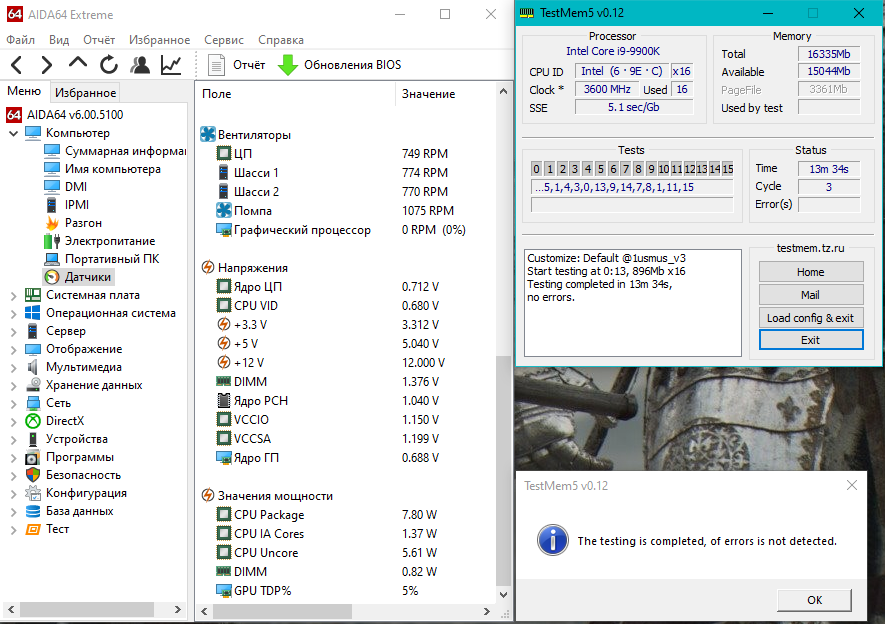Click the Разгон flame icon
Viewport: 885px width, 624px height.
(52, 223)
